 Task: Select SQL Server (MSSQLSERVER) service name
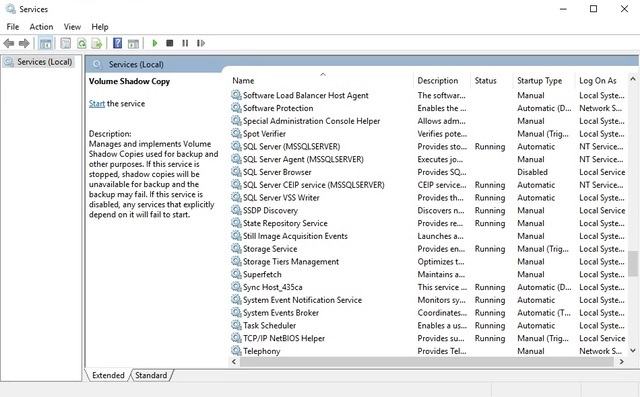(x=291, y=146)
